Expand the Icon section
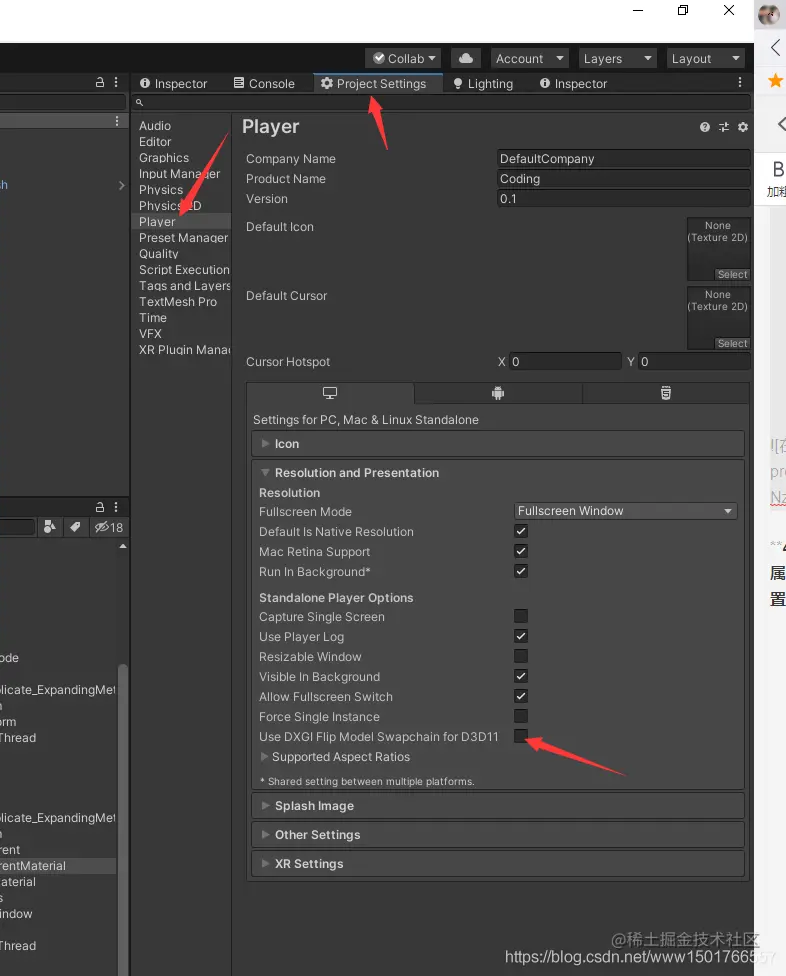The height and width of the screenshot is (976, 786). pos(498,444)
